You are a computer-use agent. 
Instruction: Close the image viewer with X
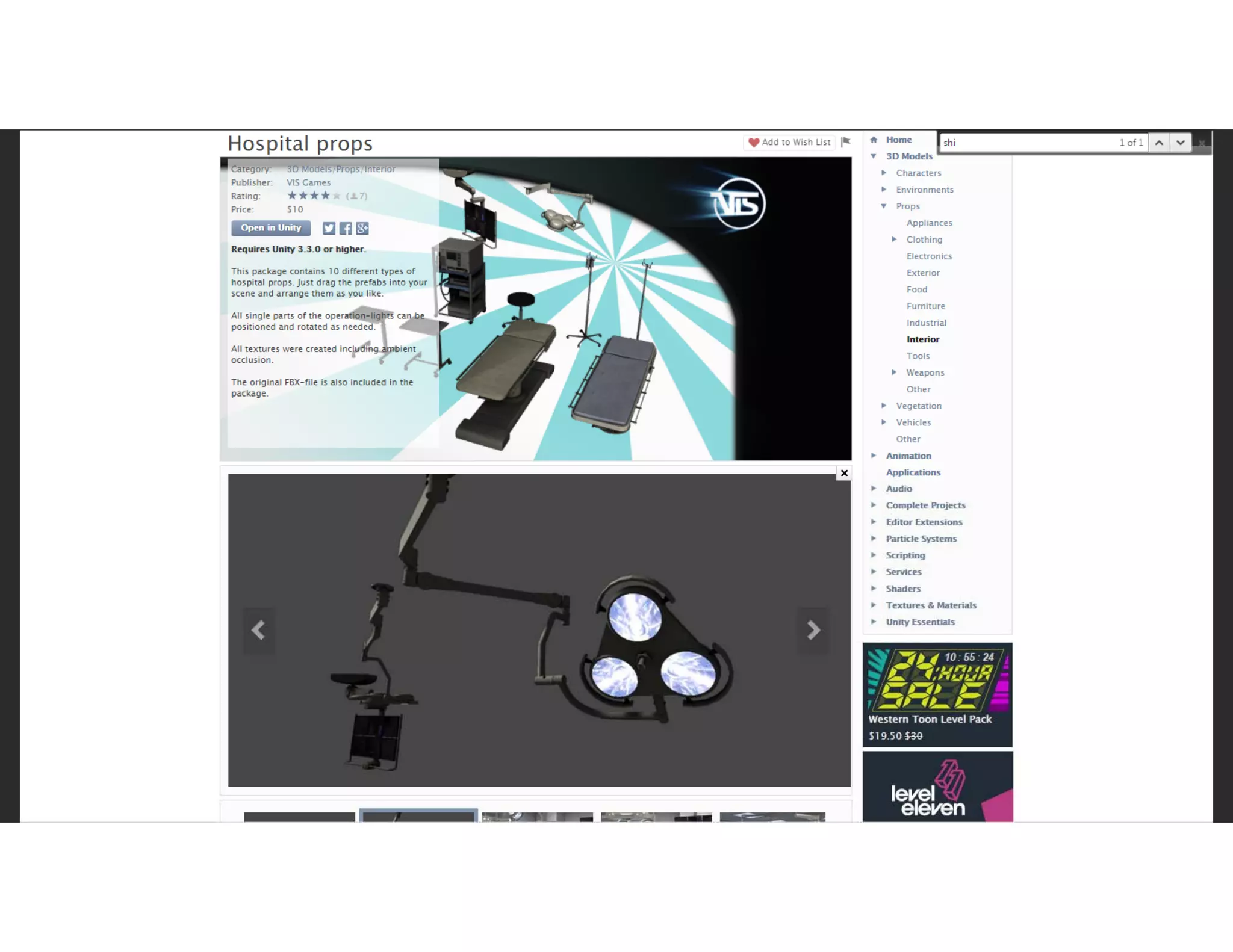tap(844, 473)
